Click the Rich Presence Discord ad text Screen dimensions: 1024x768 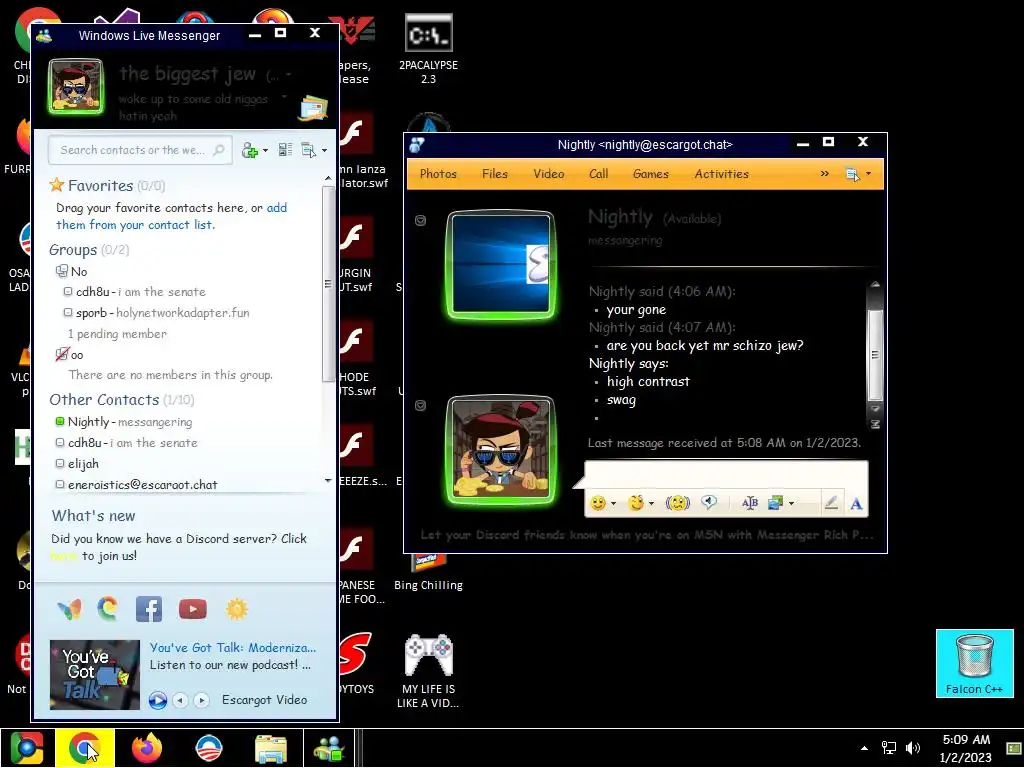(x=647, y=534)
